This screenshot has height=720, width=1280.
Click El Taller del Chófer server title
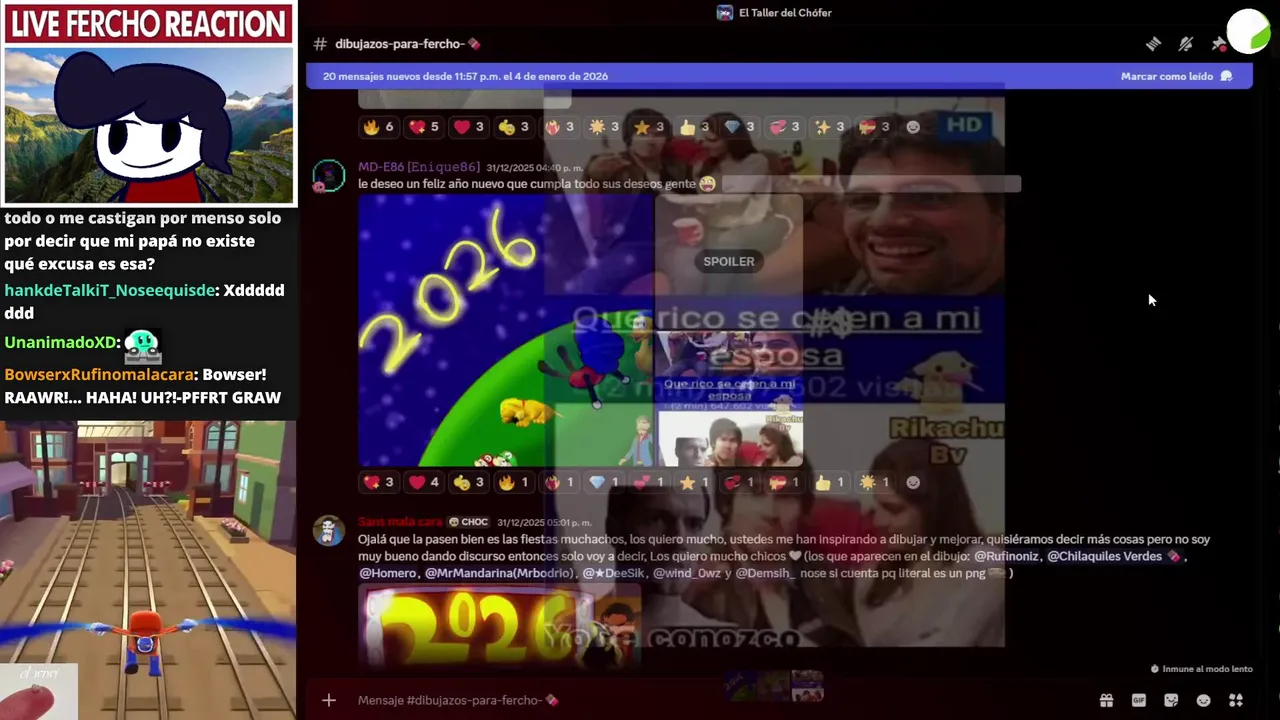tap(785, 13)
